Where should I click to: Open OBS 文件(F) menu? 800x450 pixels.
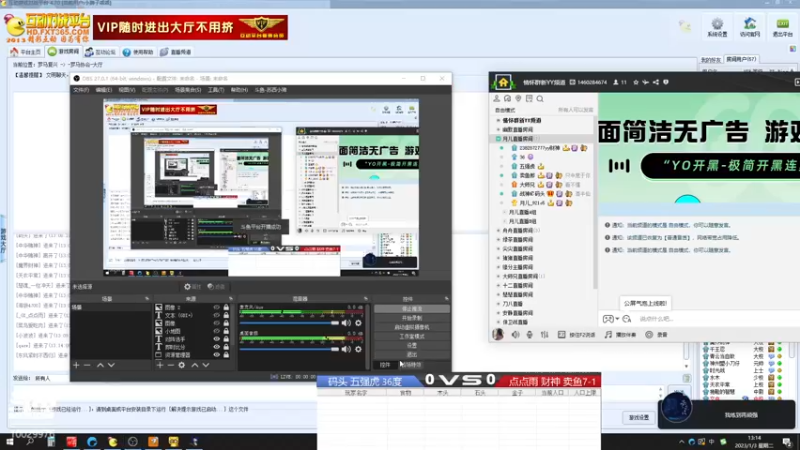tap(81, 90)
